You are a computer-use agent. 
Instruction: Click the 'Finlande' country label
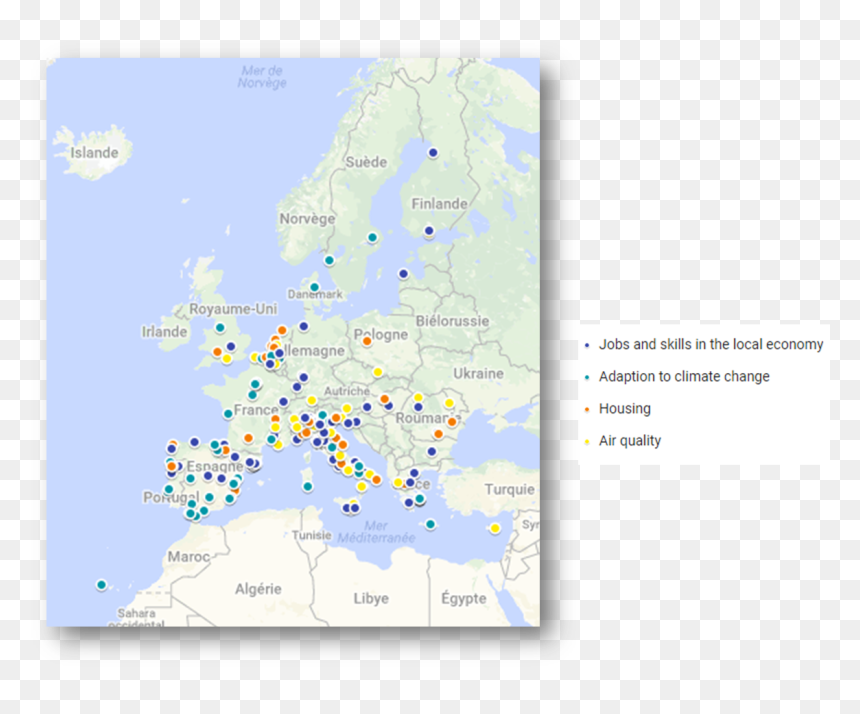click(x=439, y=204)
